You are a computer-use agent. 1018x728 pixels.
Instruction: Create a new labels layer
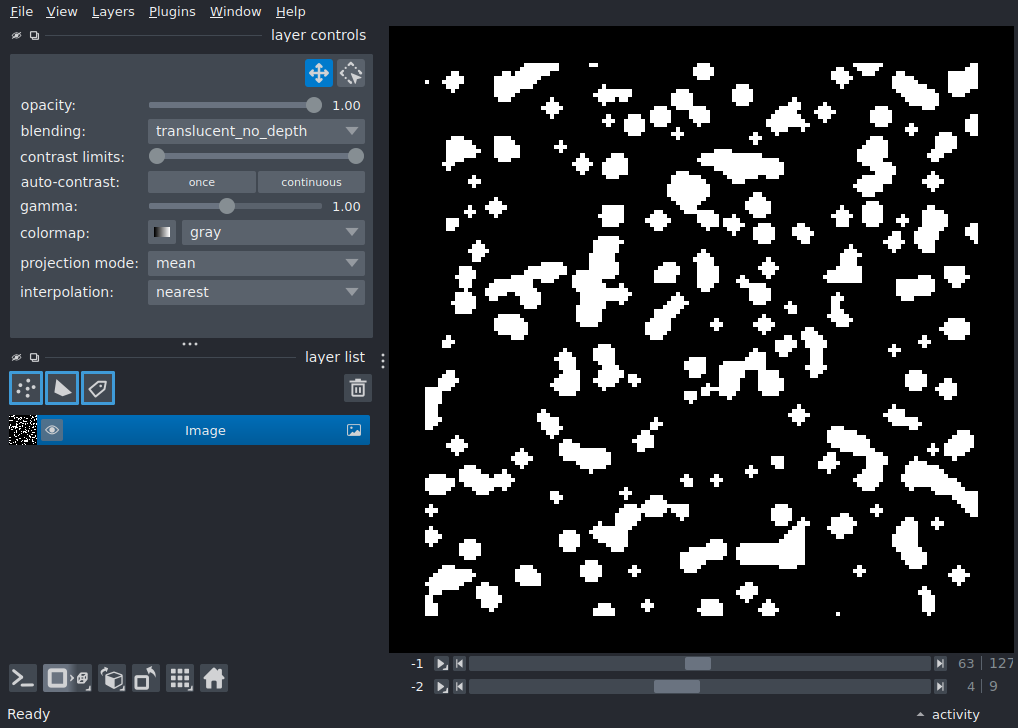[x=98, y=388]
